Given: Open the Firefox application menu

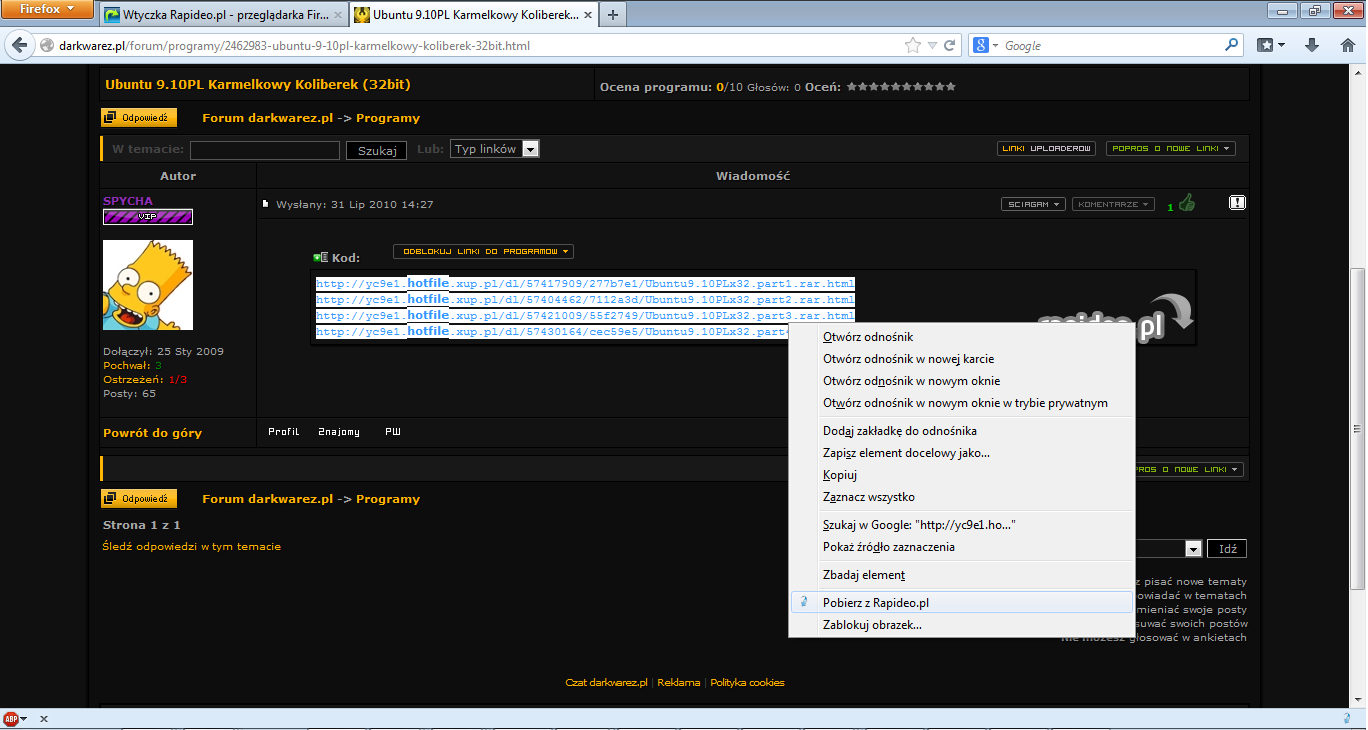Looking at the screenshot, I should pyautogui.click(x=48, y=10).
